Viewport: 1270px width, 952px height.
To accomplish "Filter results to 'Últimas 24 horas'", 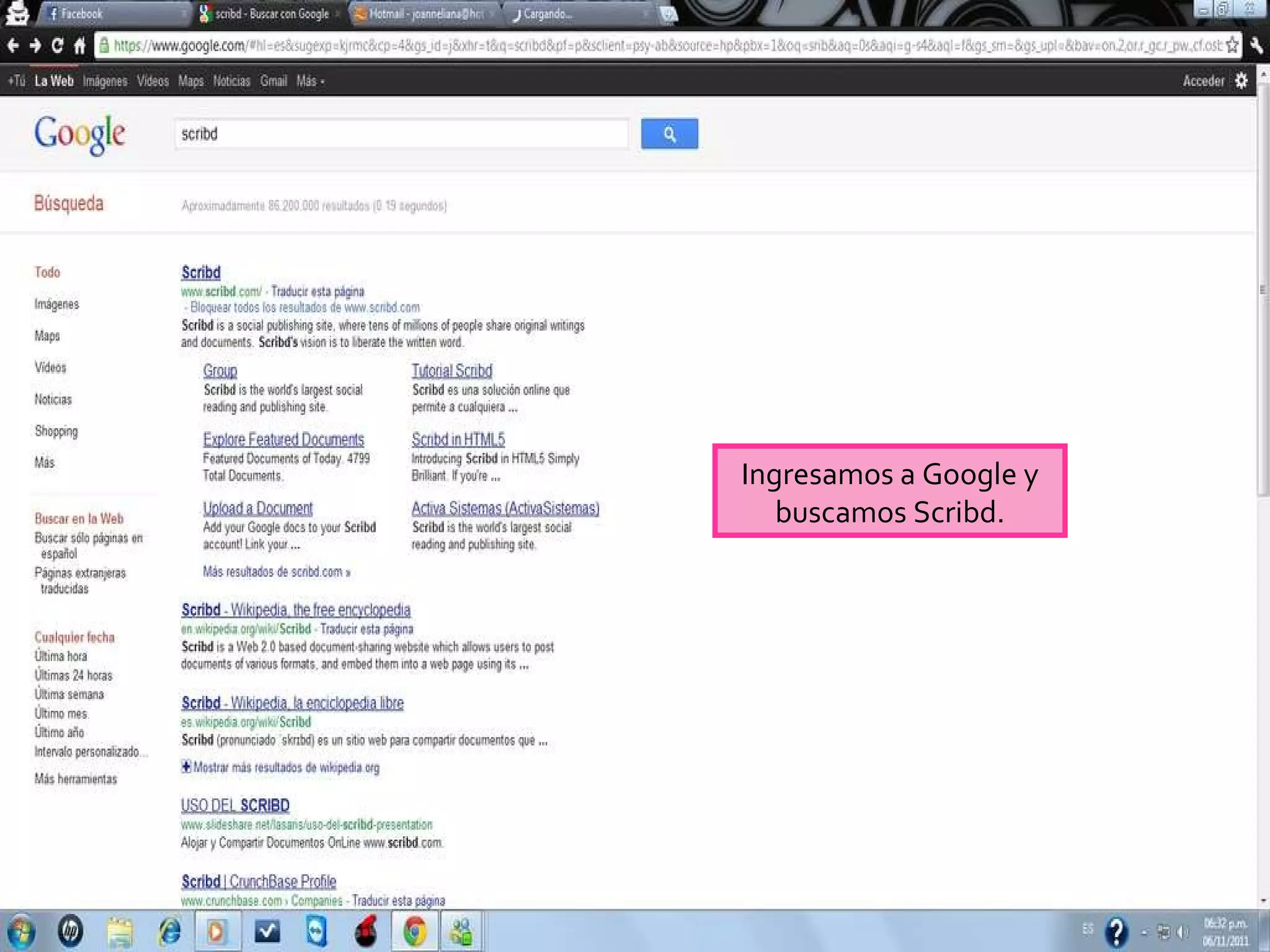I will 74,676.
